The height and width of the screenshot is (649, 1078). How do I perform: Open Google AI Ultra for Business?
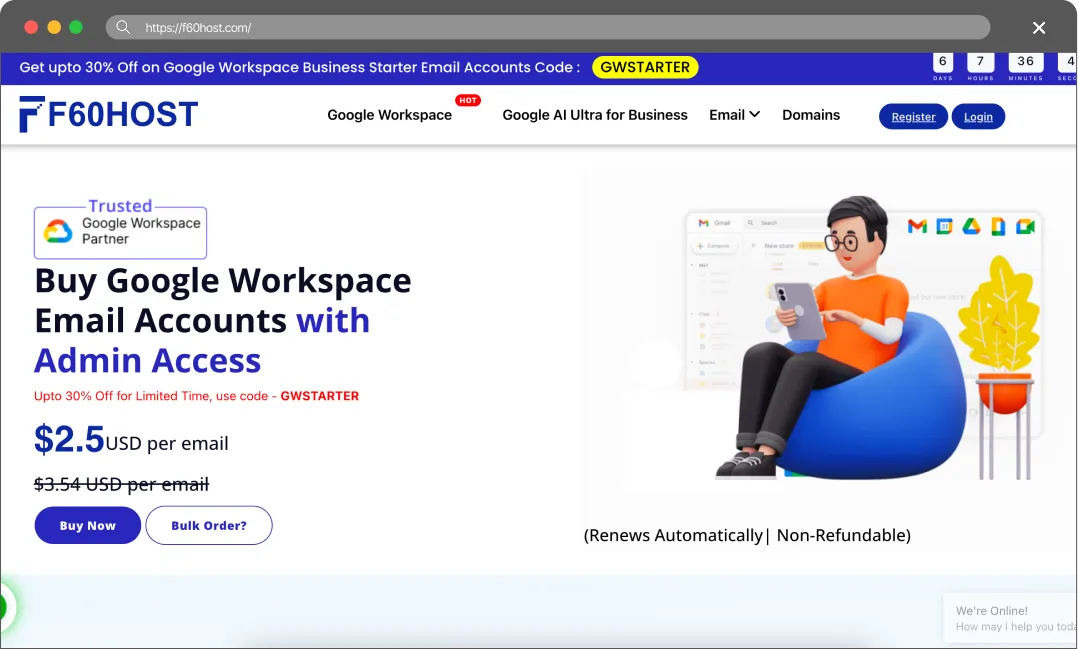595,115
